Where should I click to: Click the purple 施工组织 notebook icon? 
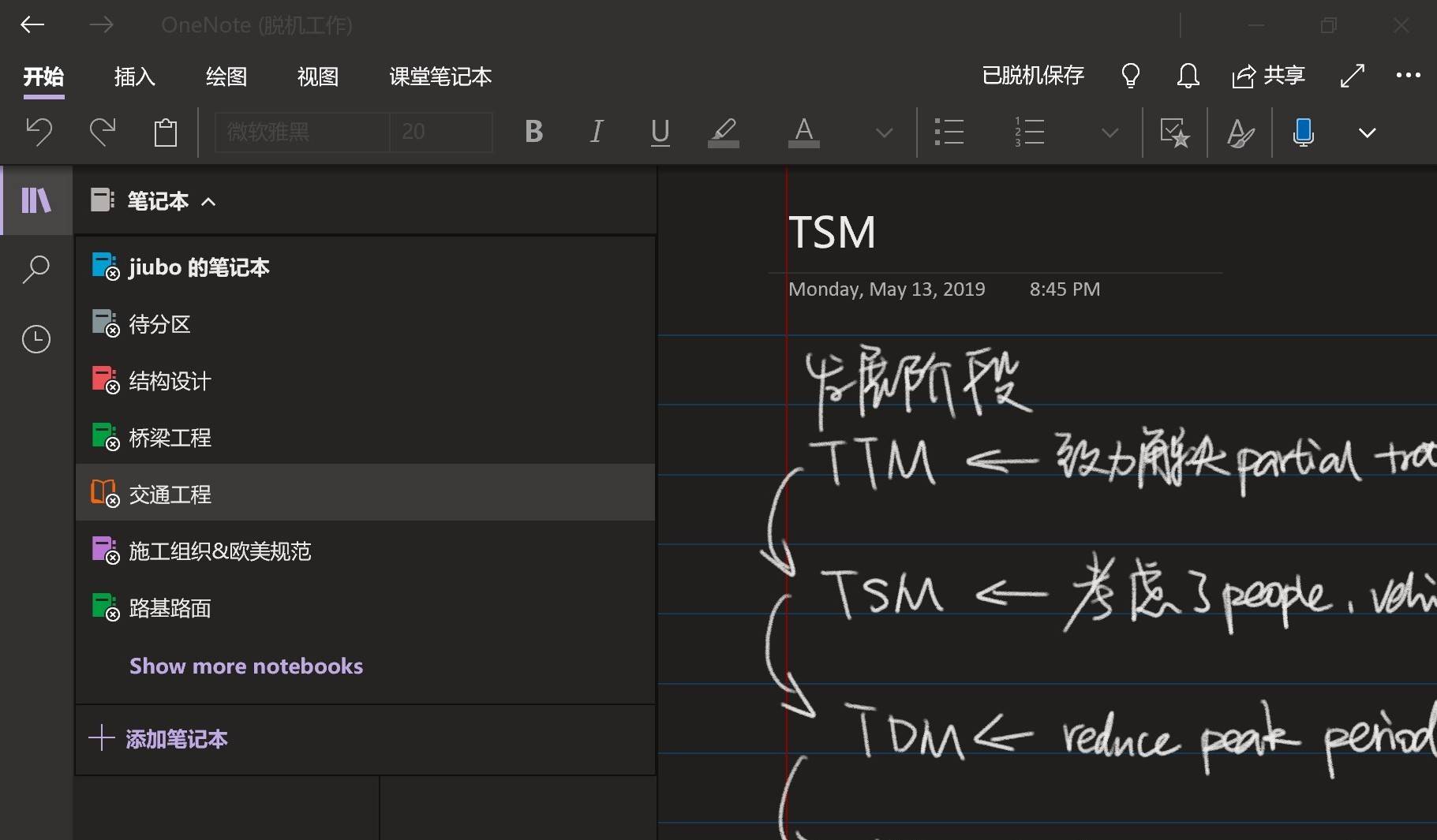pos(104,550)
